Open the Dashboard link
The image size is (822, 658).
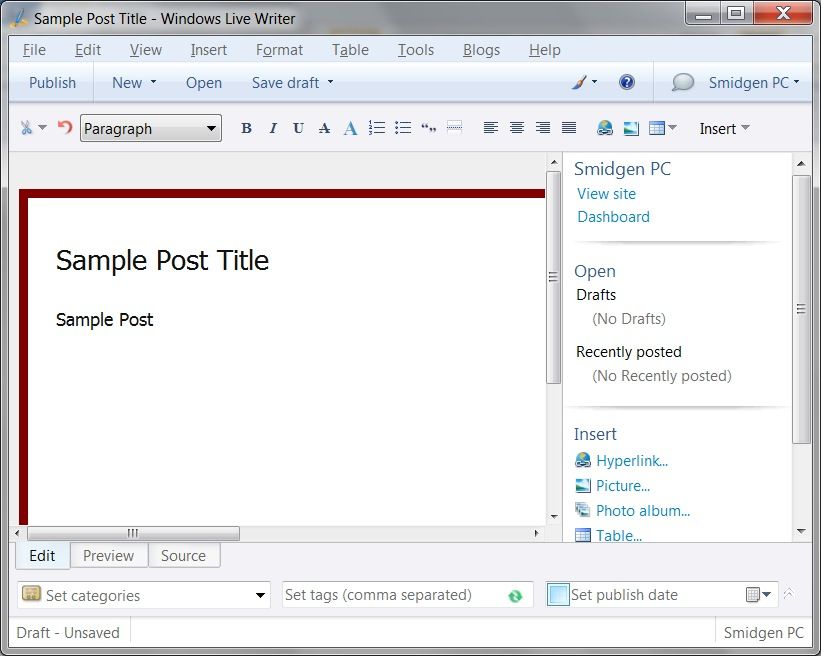[x=613, y=217]
